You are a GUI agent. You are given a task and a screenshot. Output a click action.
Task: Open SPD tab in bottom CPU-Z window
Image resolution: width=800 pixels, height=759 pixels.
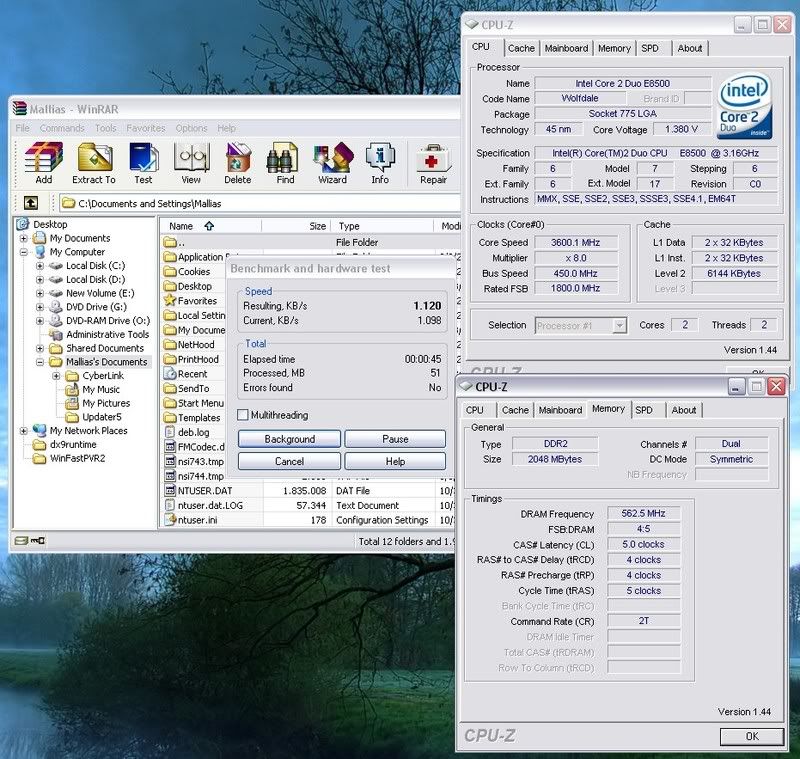[644, 410]
